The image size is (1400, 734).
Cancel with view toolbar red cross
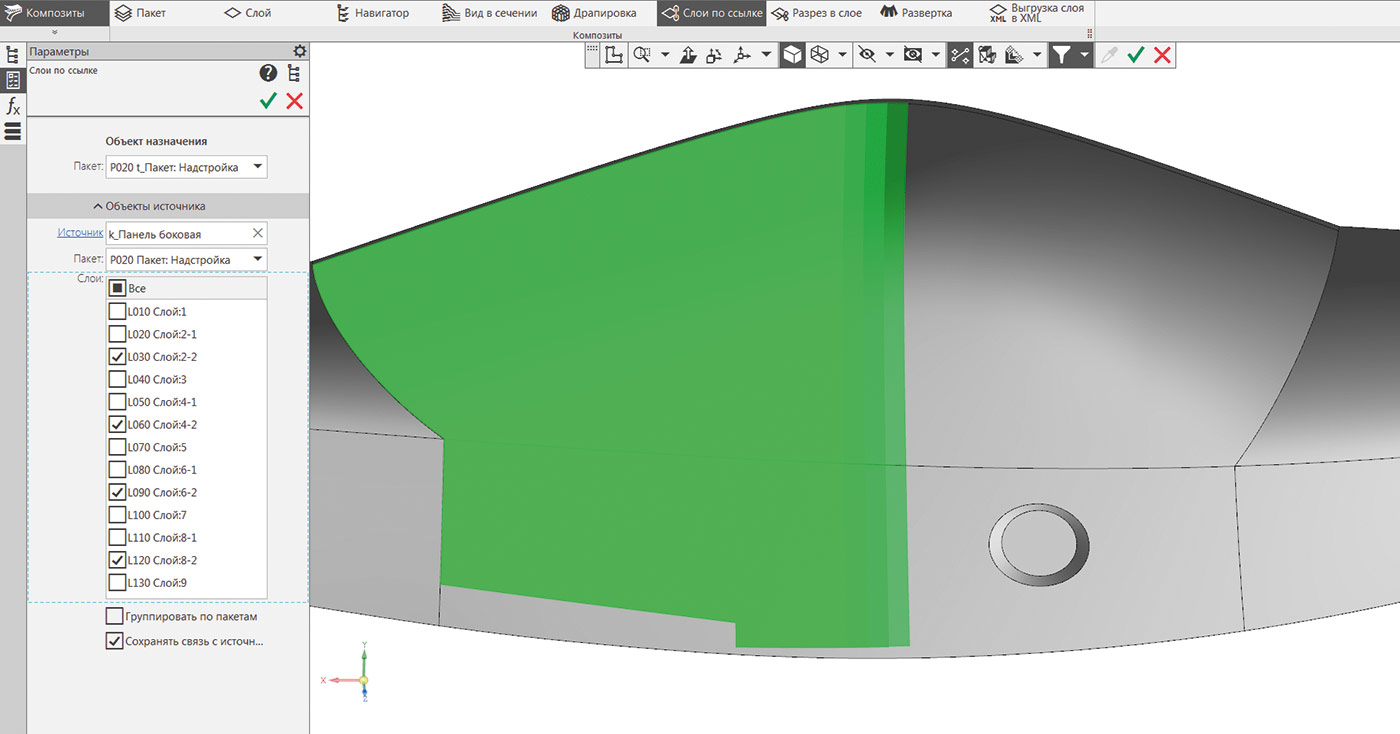coord(1162,56)
